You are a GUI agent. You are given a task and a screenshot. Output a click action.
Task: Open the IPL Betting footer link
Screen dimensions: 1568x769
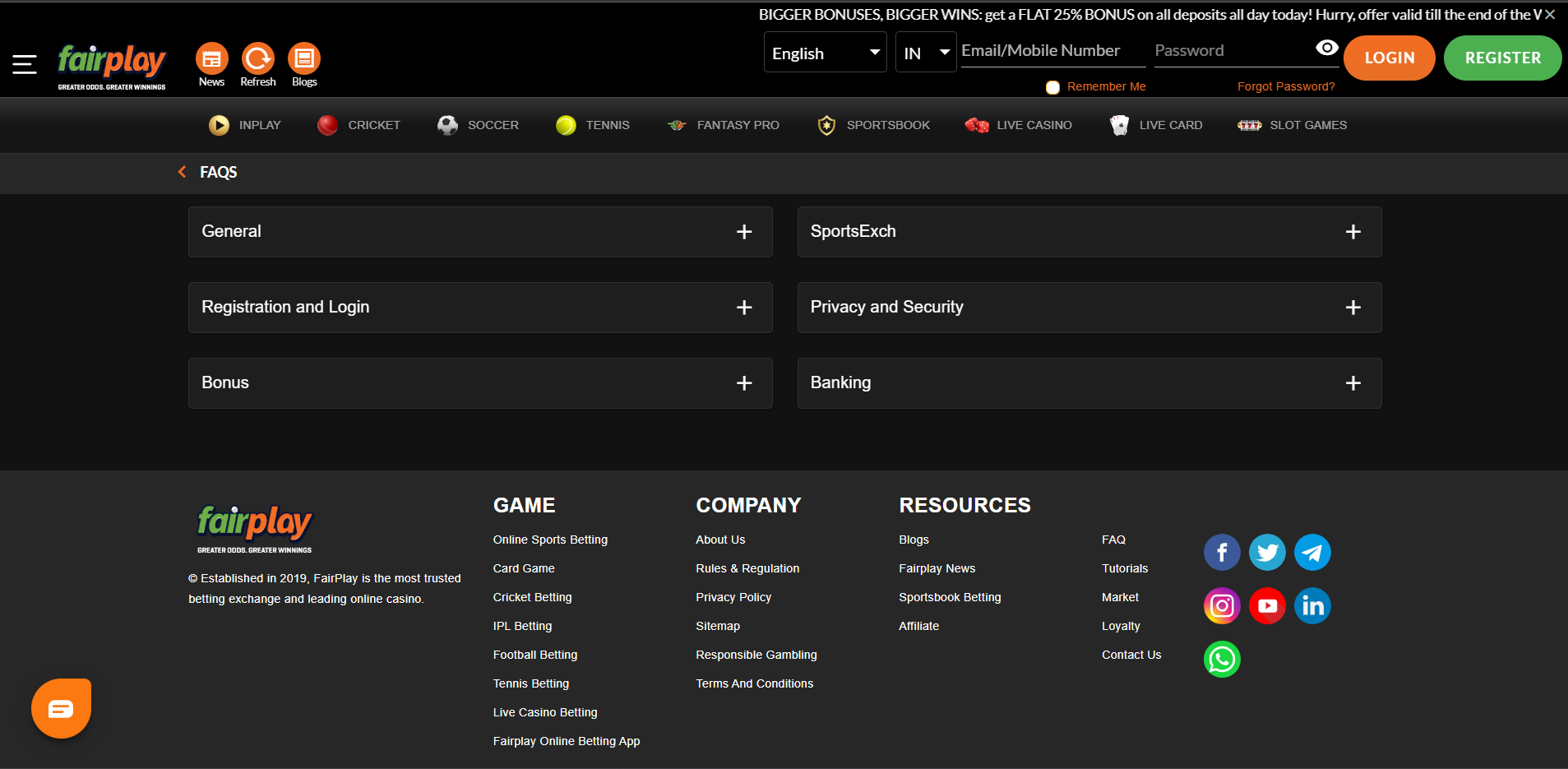coord(522,626)
